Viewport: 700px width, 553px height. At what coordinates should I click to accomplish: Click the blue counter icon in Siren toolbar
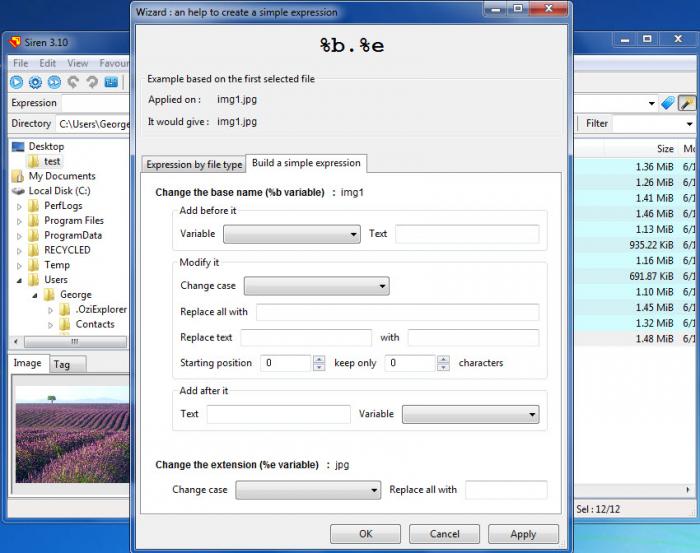111,82
